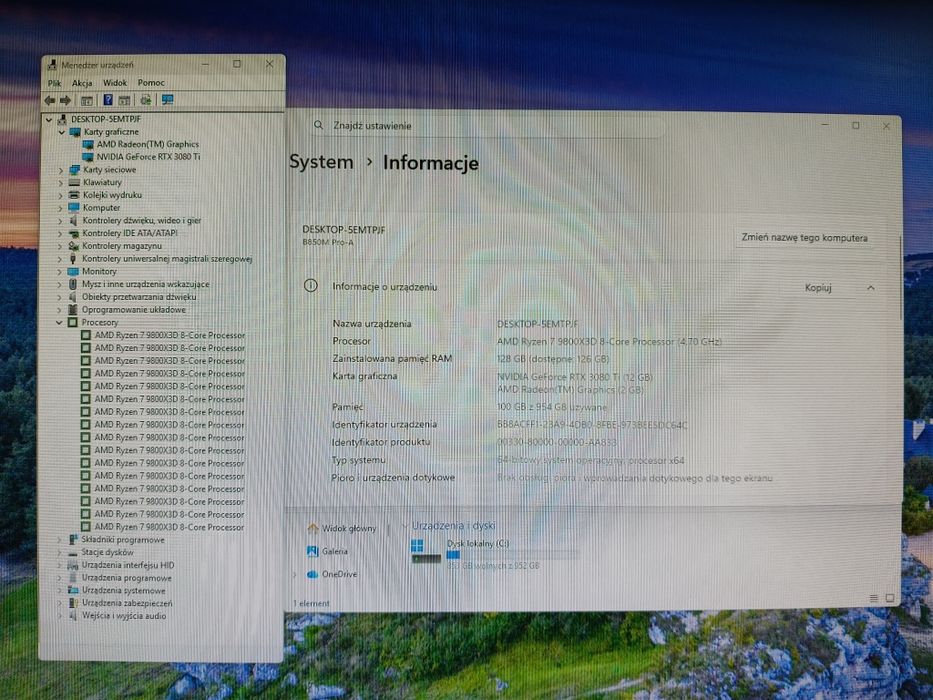Open Widok główny in Explorer sidebar
The width and height of the screenshot is (933, 700).
(x=349, y=528)
